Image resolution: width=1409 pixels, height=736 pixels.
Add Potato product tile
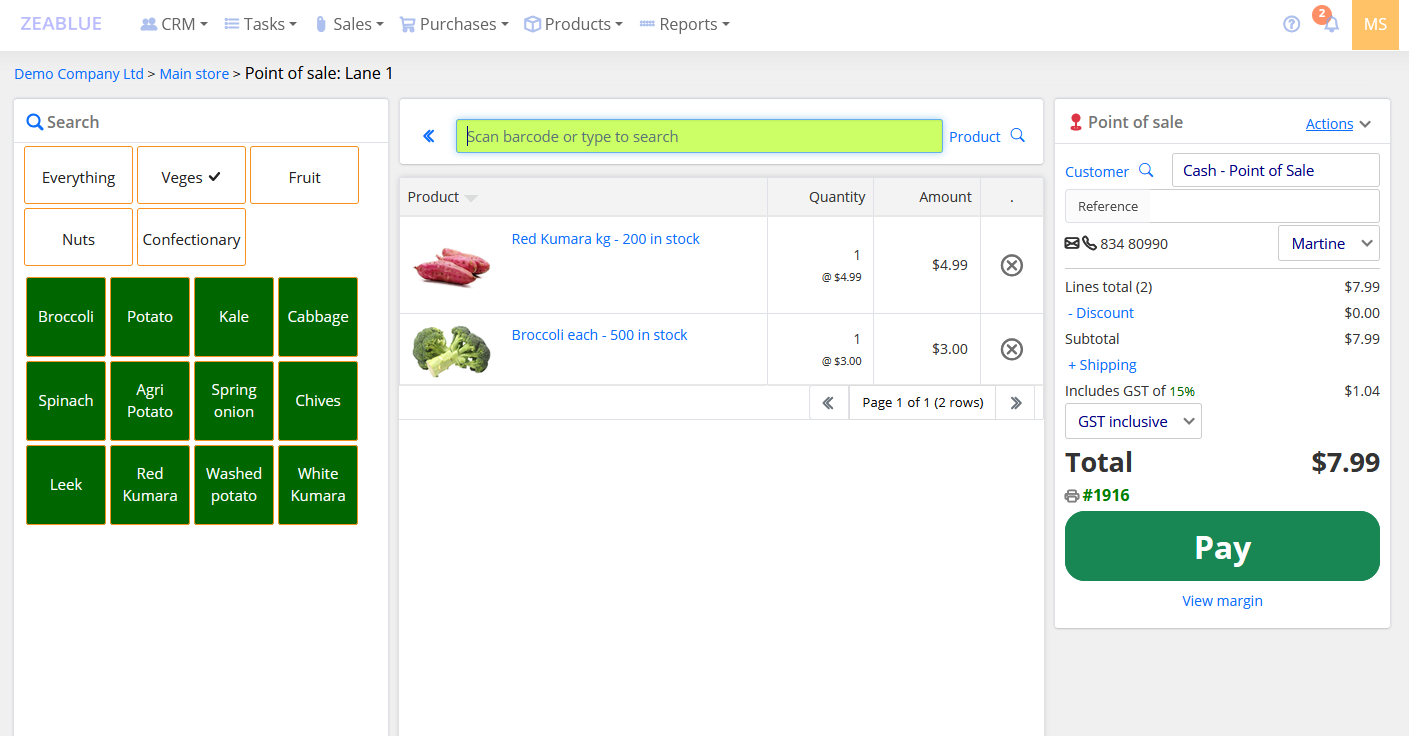pyautogui.click(x=150, y=317)
